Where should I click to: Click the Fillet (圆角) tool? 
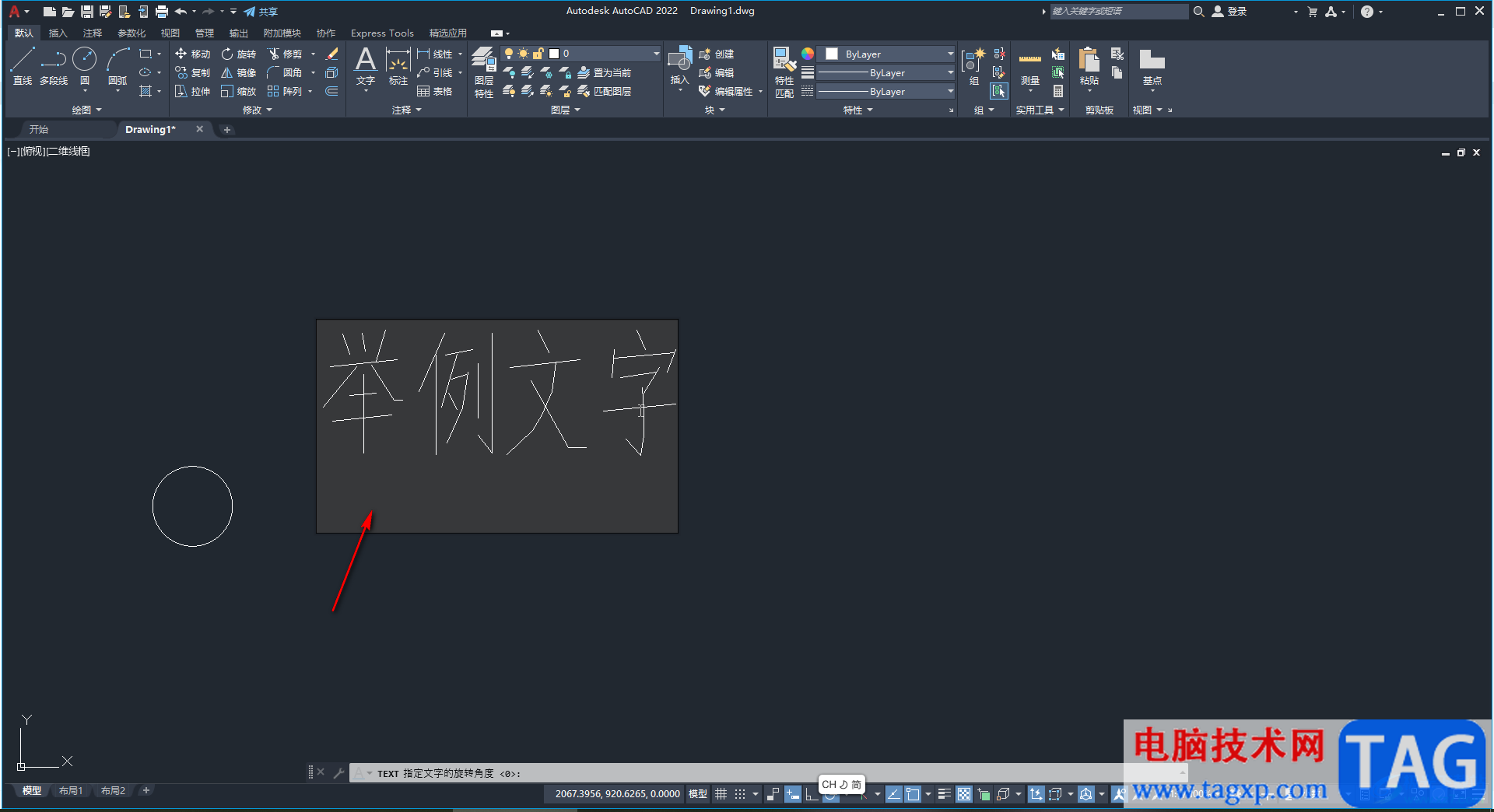click(x=284, y=72)
